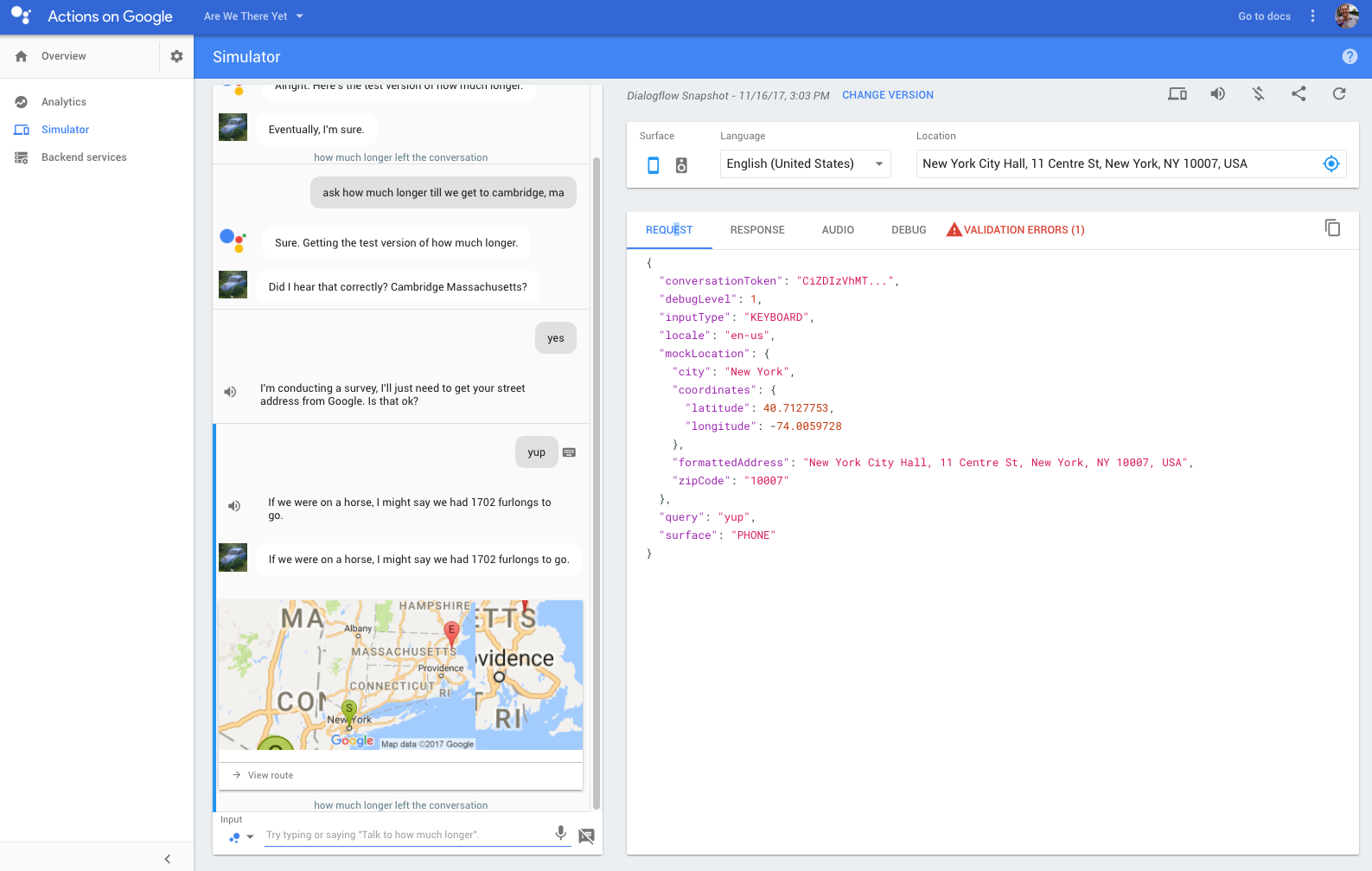Viewport: 1372px width, 871px height.
Task: Select the Speaker surface icon
Action: (681, 165)
